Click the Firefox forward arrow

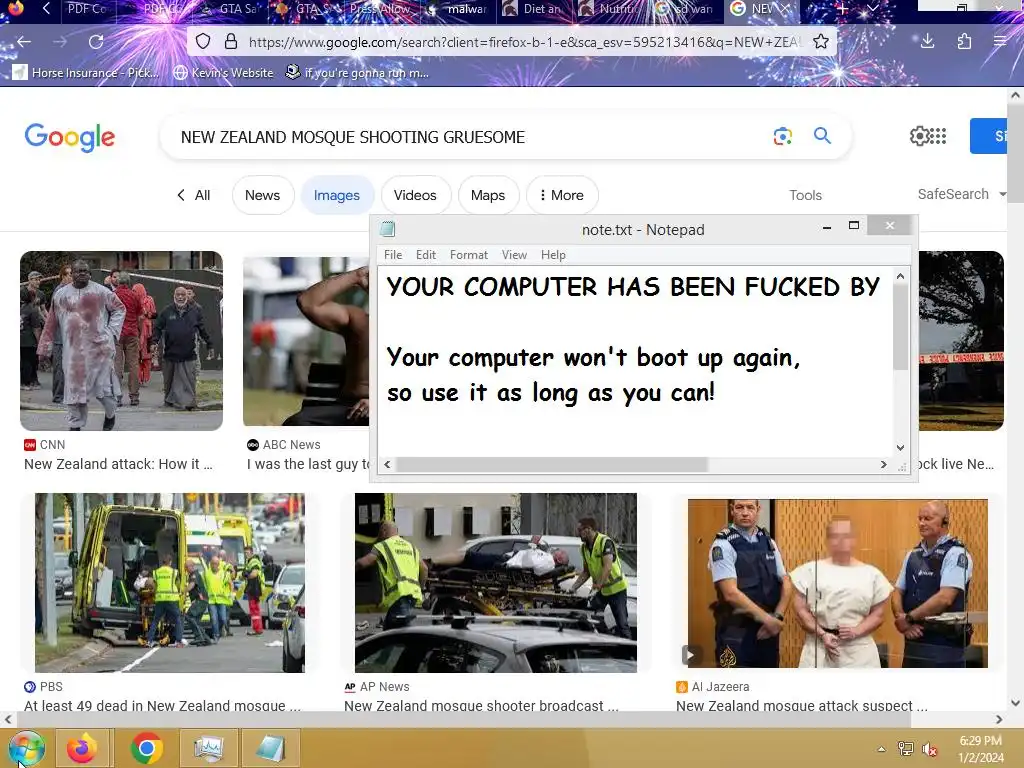[x=60, y=42]
